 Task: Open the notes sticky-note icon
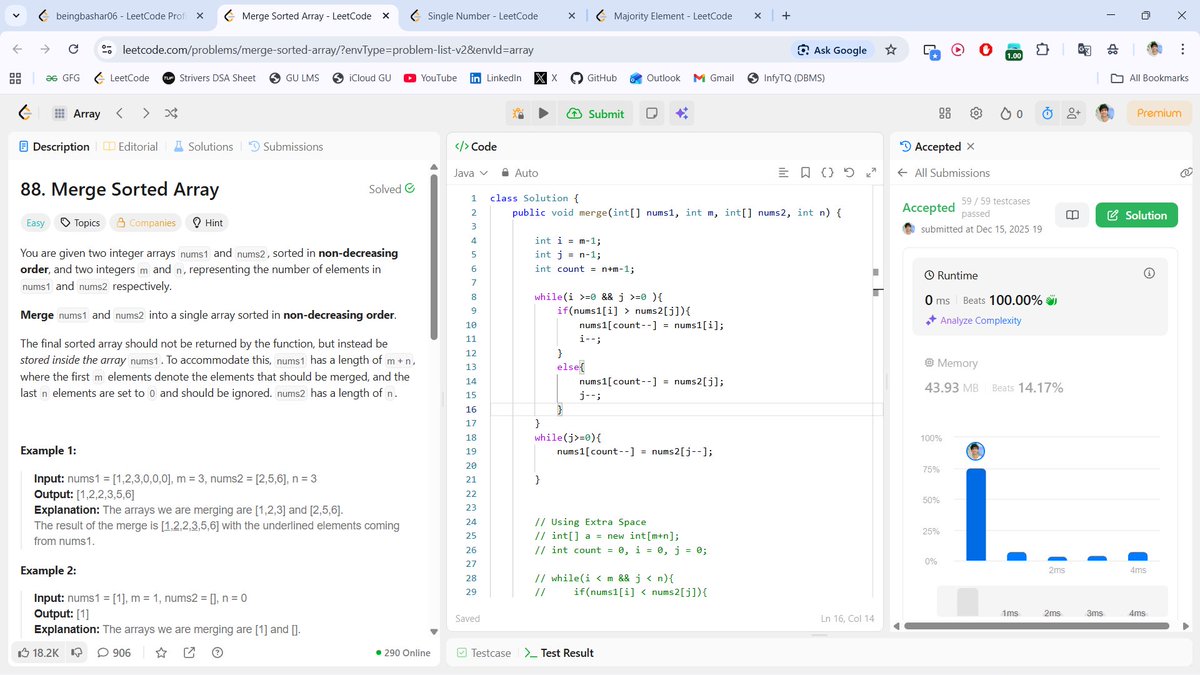click(x=651, y=114)
